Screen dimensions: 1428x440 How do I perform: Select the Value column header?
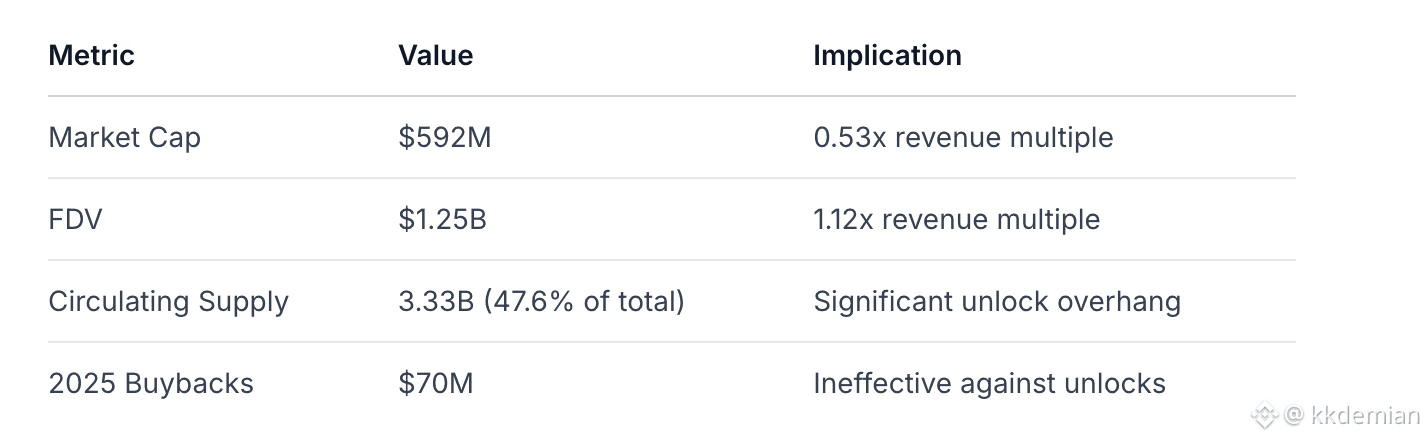(x=435, y=55)
